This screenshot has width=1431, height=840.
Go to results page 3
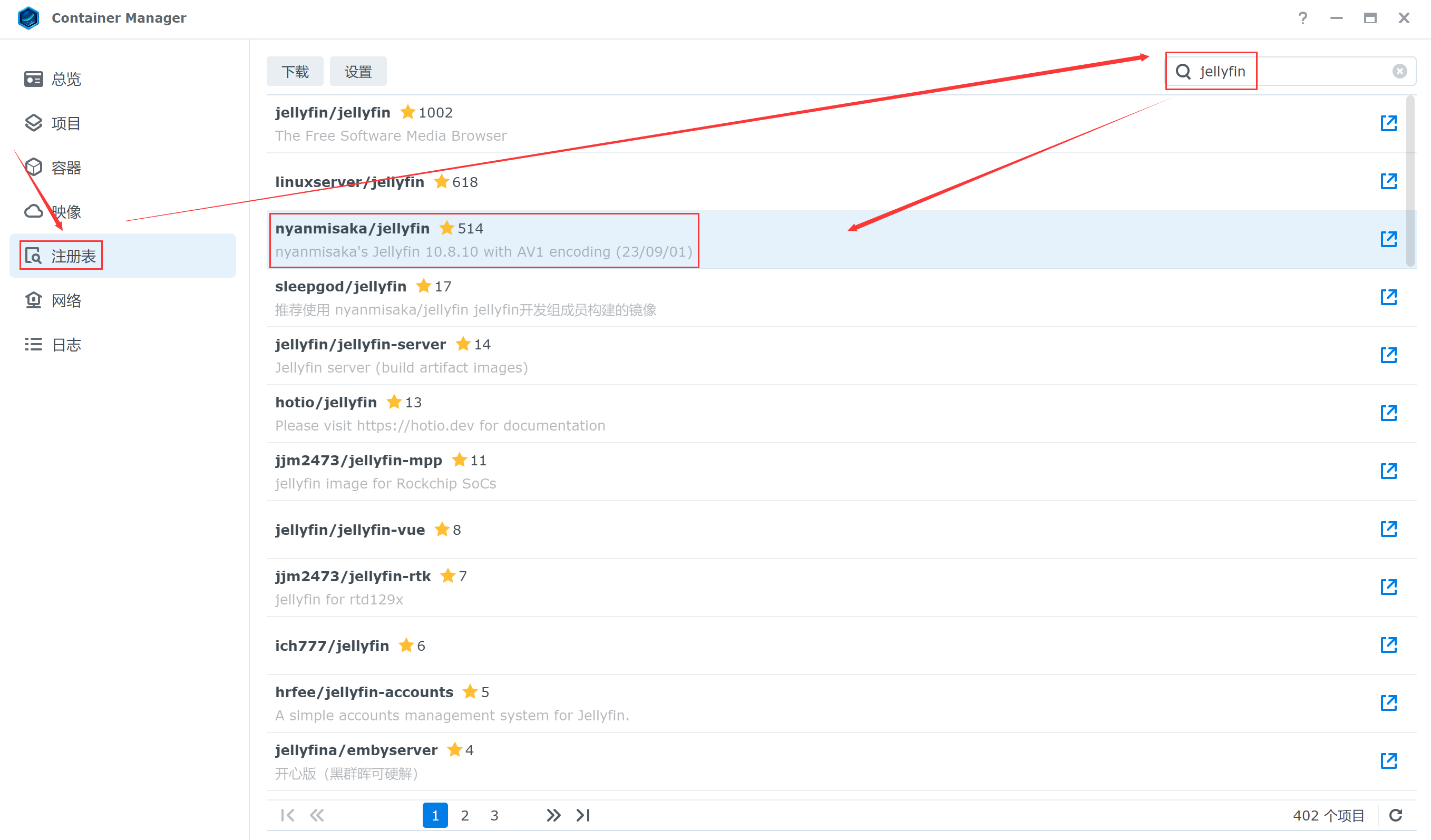pyautogui.click(x=494, y=815)
